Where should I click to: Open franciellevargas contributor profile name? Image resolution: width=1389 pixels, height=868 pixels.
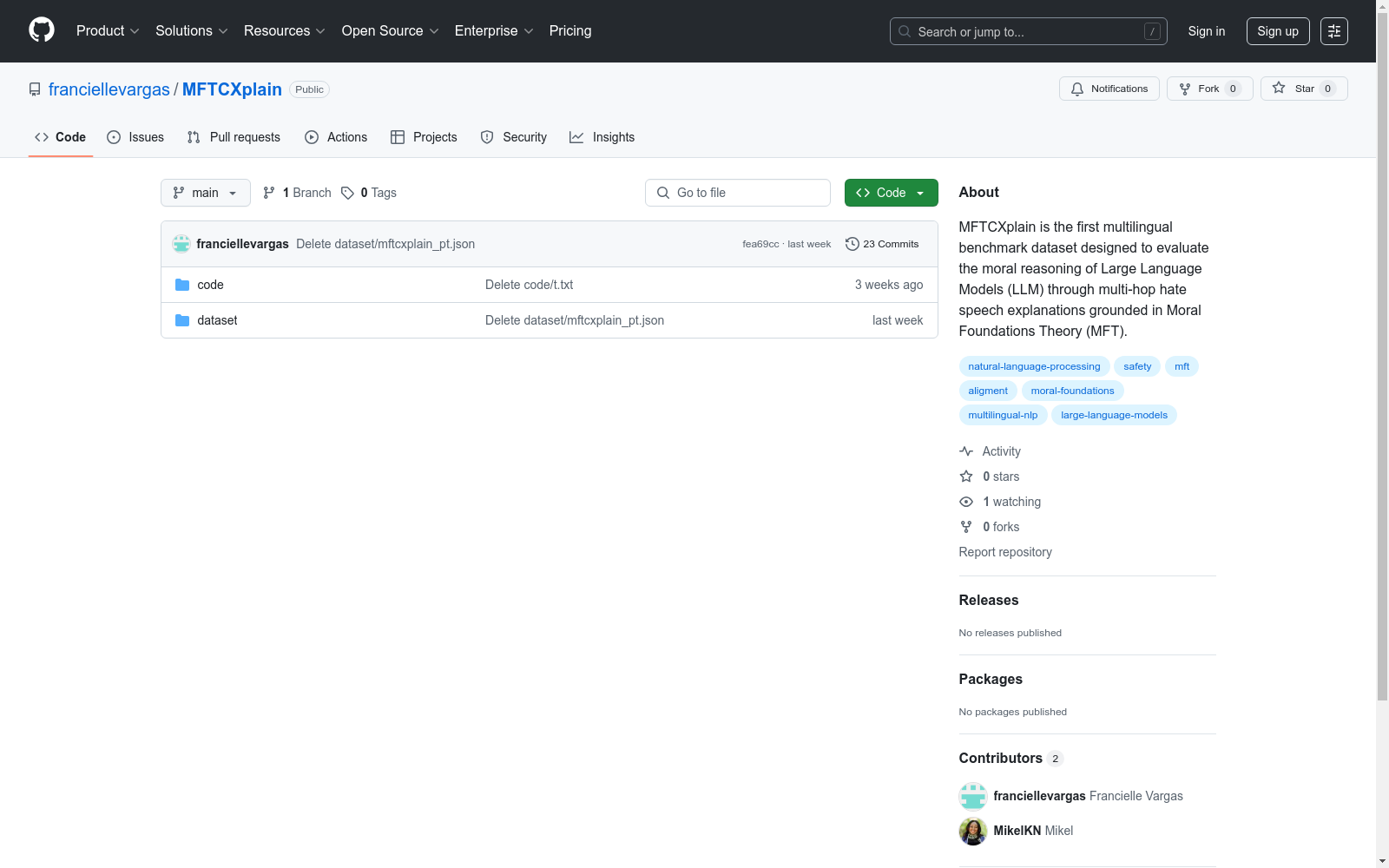pos(1039,796)
